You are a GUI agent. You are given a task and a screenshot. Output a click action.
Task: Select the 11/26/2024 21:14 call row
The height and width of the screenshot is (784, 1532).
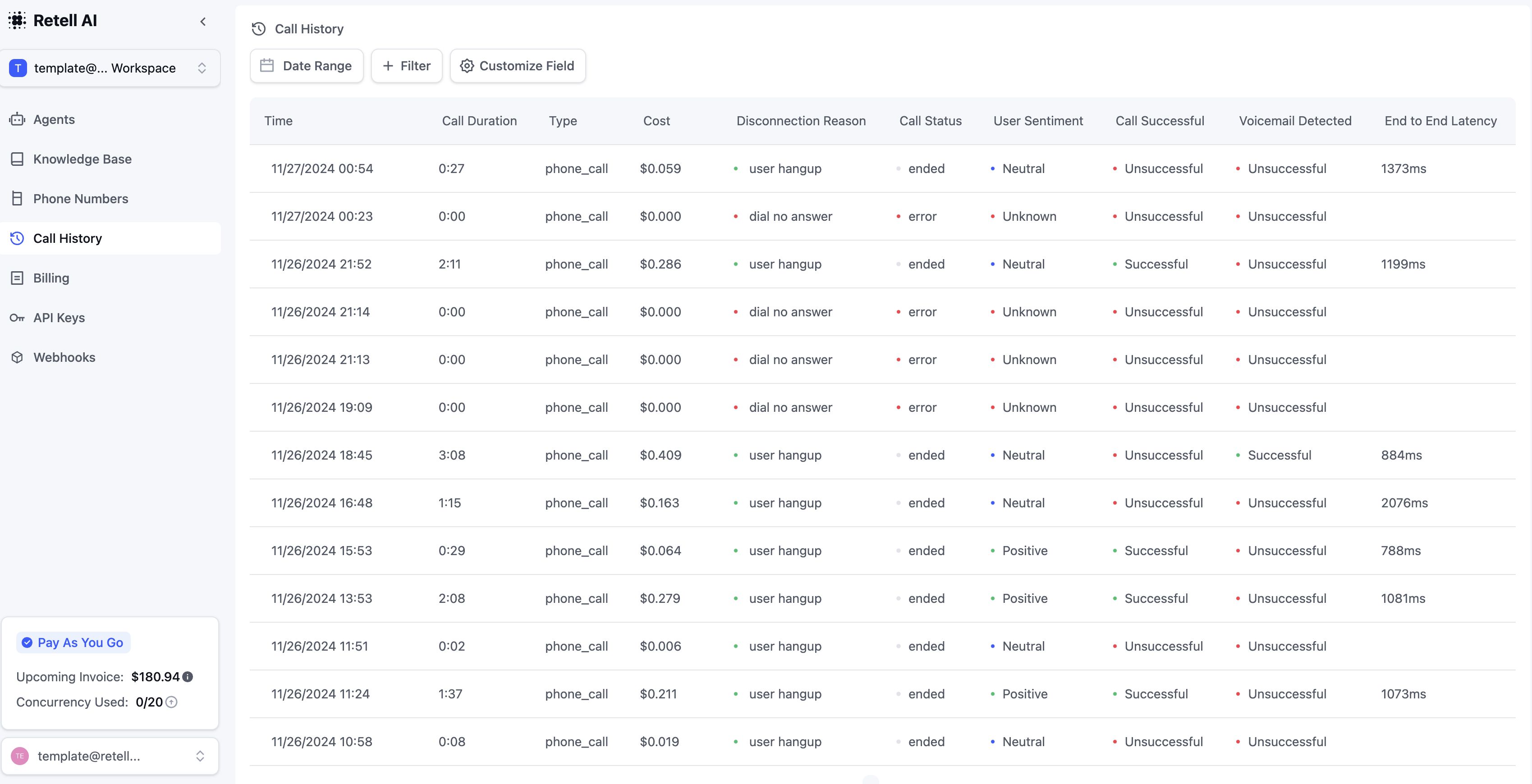[883, 312]
